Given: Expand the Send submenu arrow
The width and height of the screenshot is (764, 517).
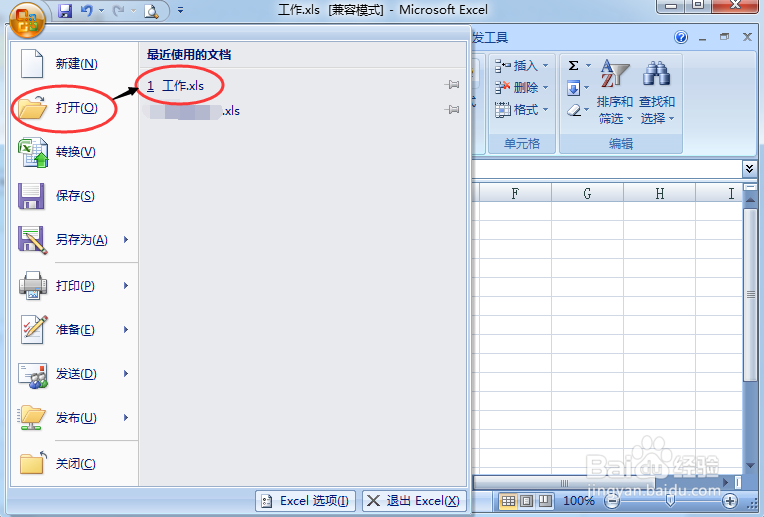Looking at the screenshot, I should 126,374.
